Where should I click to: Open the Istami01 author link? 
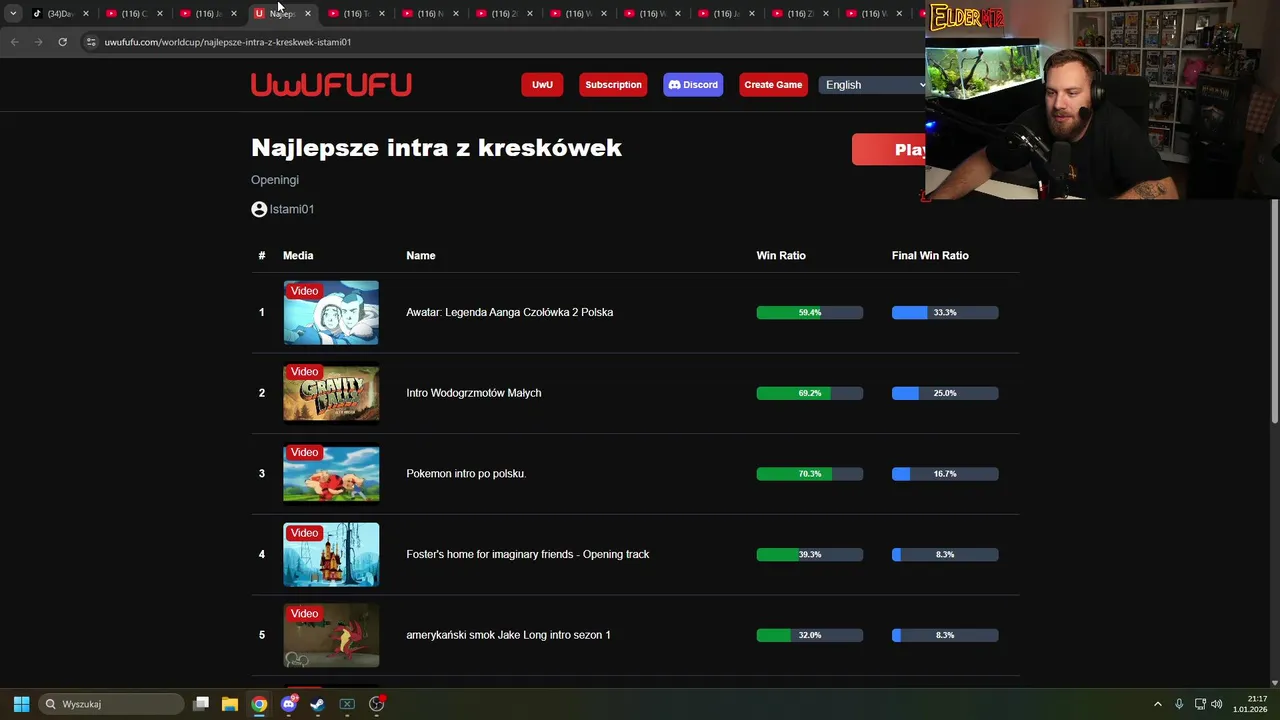point(292,209)
